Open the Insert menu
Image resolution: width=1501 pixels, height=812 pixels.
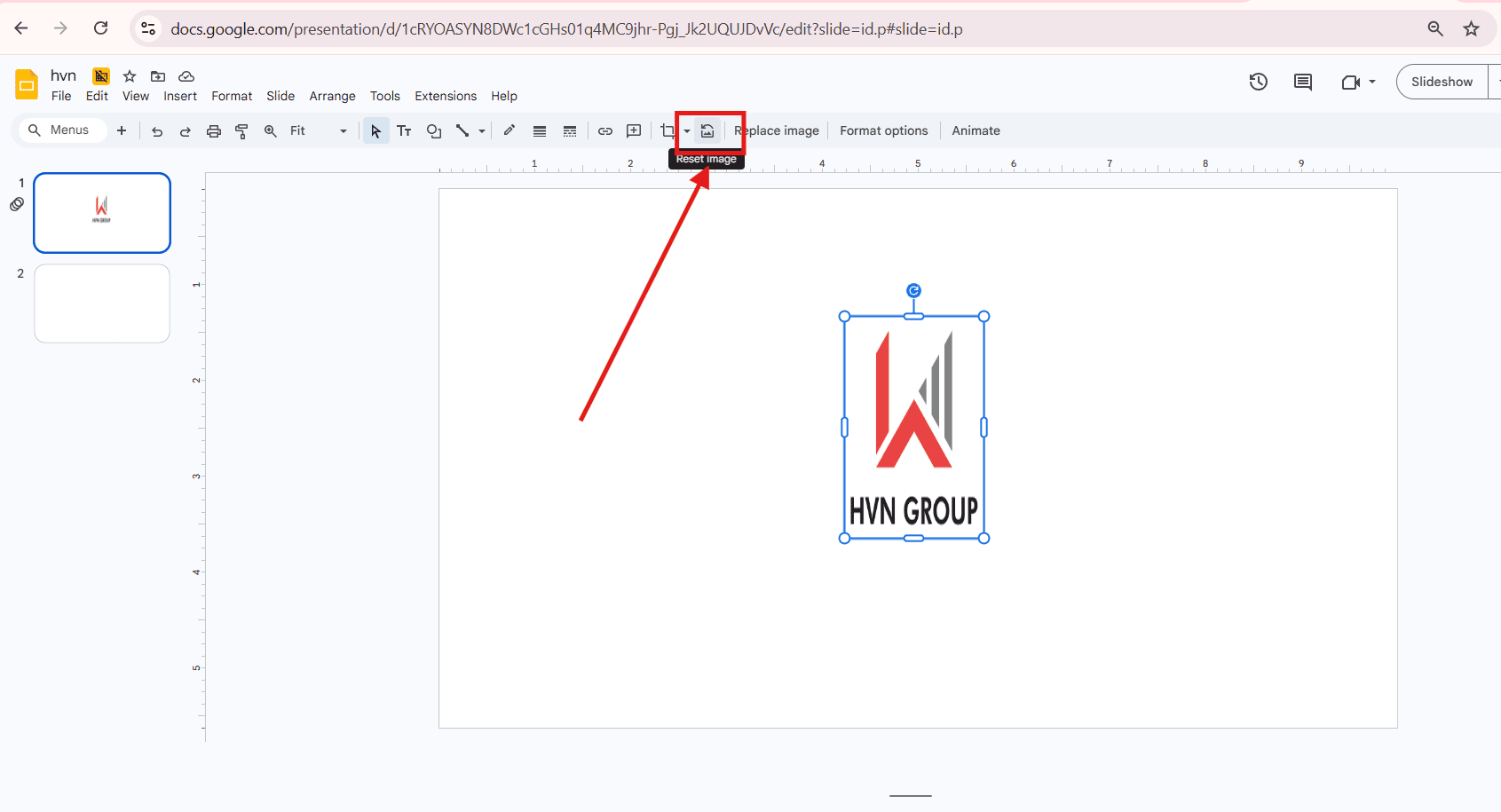click(x=180, y=96)
